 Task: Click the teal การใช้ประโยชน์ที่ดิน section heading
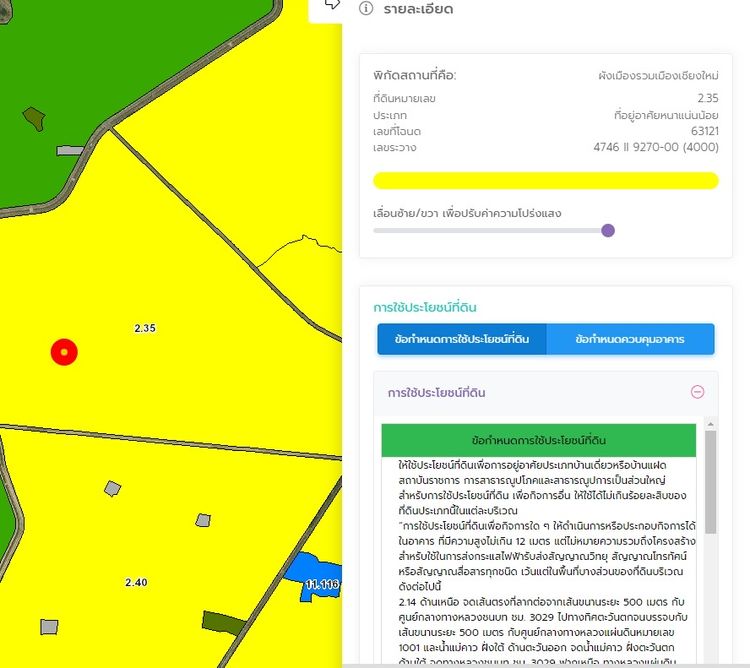pyautogui.click(x=425, y=307)
